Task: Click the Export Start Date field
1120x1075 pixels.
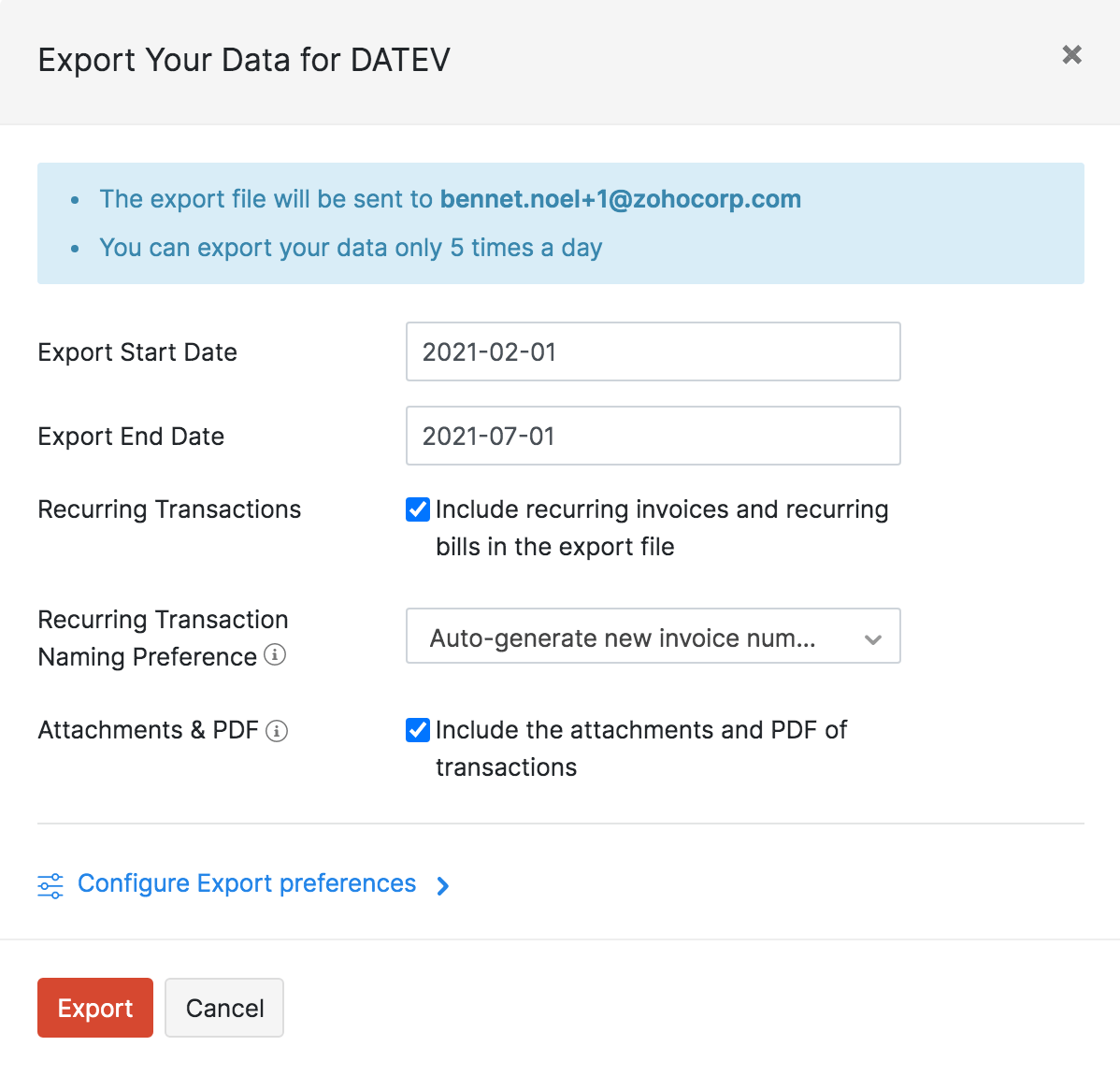Action: tap(653, 351)
